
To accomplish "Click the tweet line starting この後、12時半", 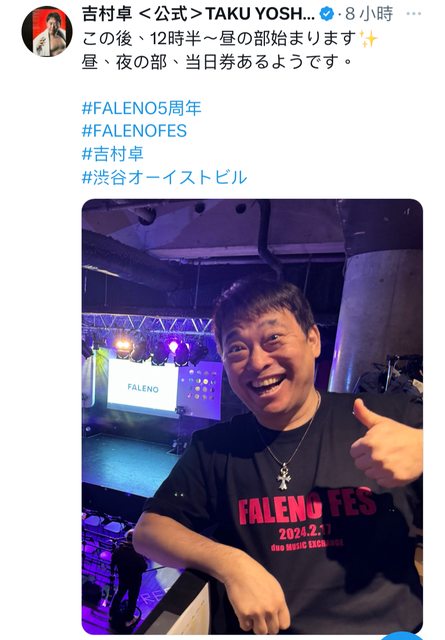I will coord(219,39).
